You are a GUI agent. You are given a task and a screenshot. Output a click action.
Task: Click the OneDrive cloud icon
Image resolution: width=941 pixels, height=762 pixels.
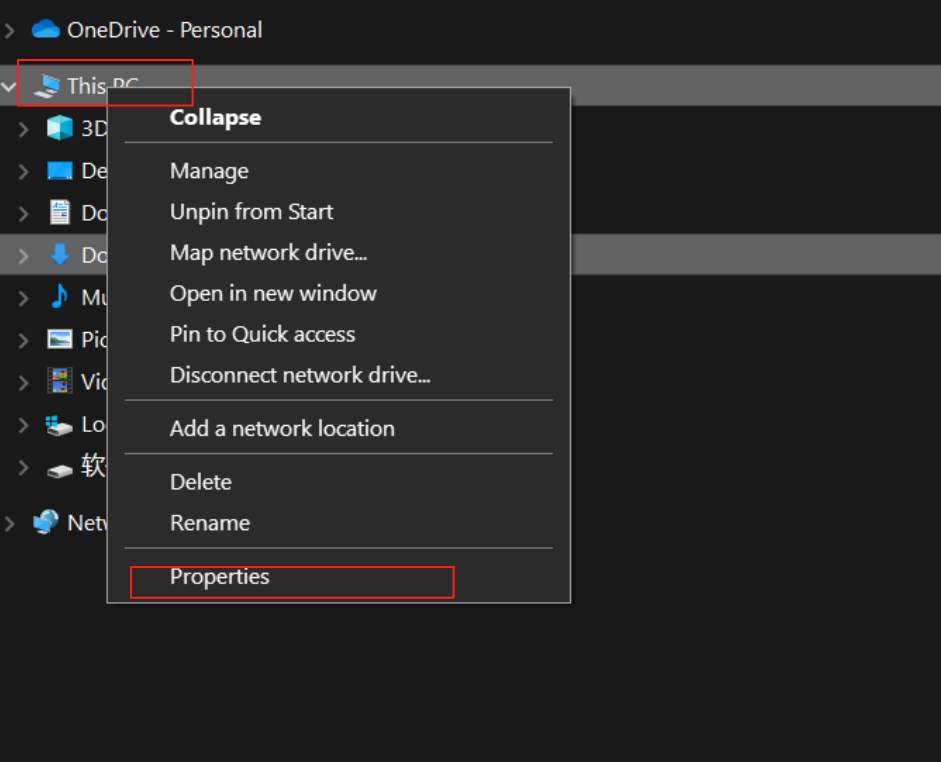tap(44, 29)
